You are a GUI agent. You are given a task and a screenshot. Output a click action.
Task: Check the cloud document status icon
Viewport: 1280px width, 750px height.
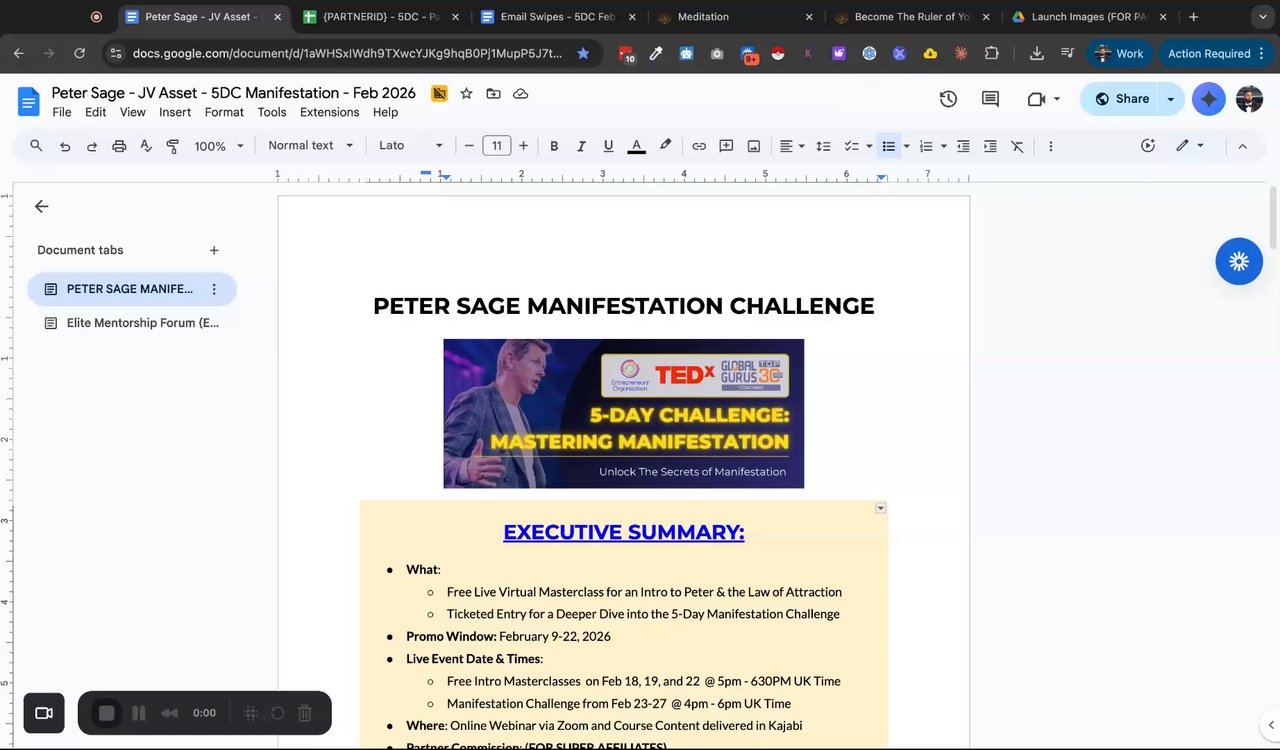coord(520,93)
